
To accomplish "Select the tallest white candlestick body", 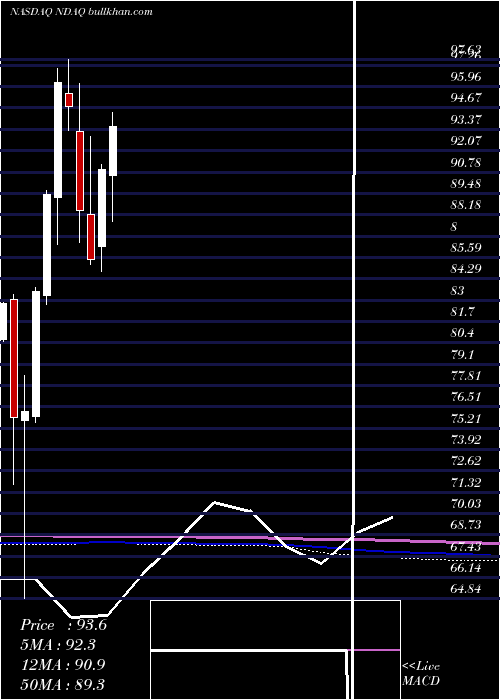I will (36, 354).
